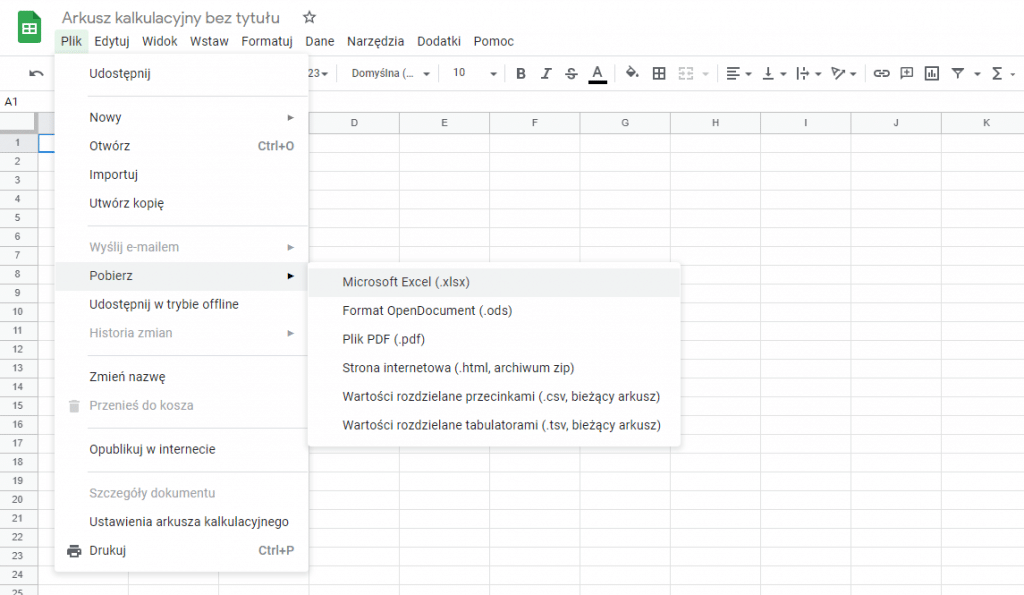Star the untitled spreadsheet

[x=310, y=18]
